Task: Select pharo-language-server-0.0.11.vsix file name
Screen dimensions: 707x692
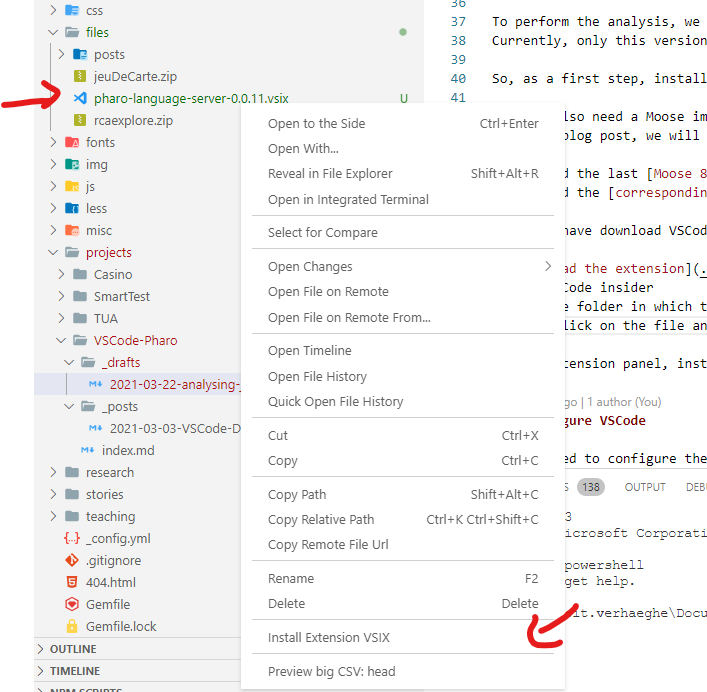Action: click(191, 98)
